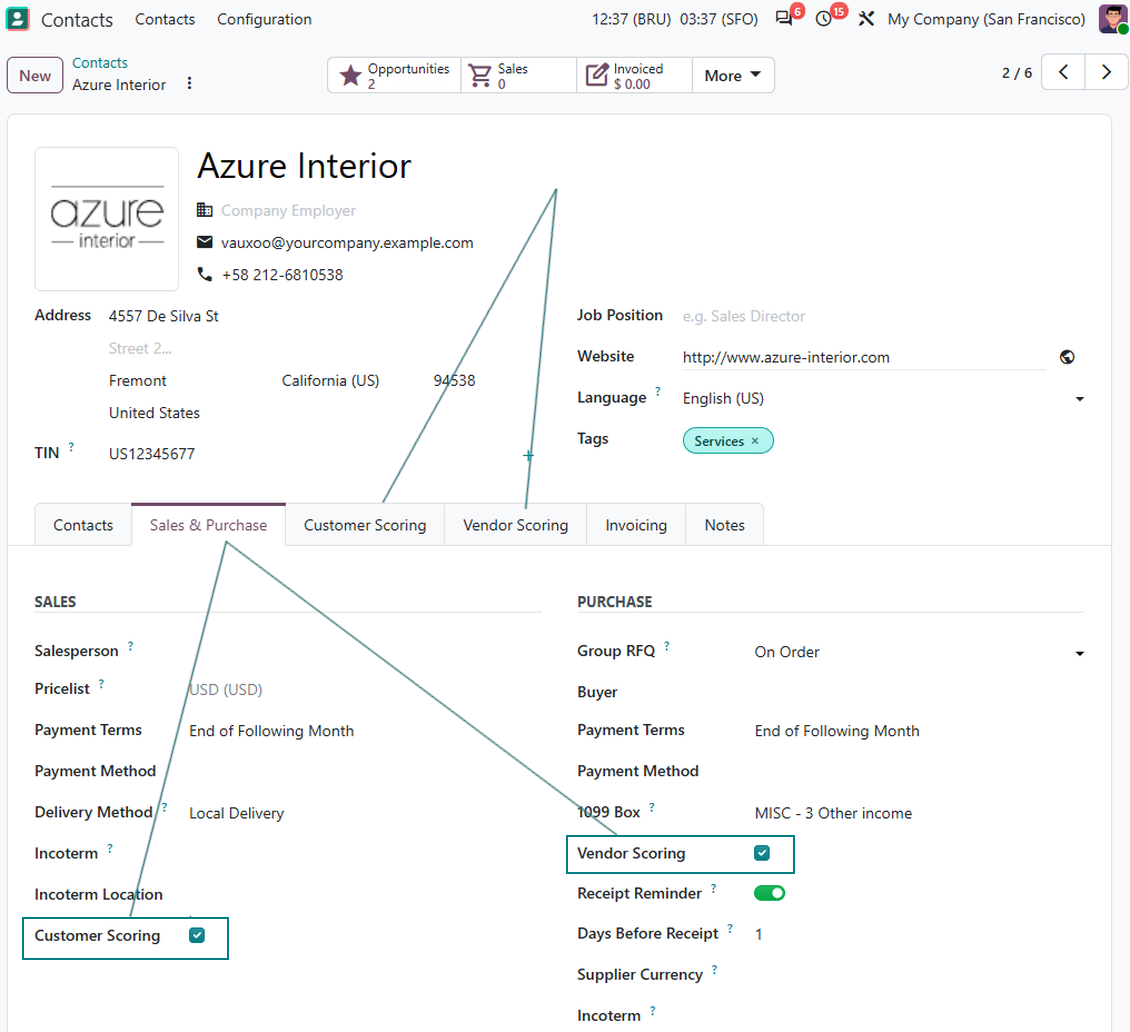Expand the More smart buttons dropdown
The image size is (1130, 1032).
733,75
